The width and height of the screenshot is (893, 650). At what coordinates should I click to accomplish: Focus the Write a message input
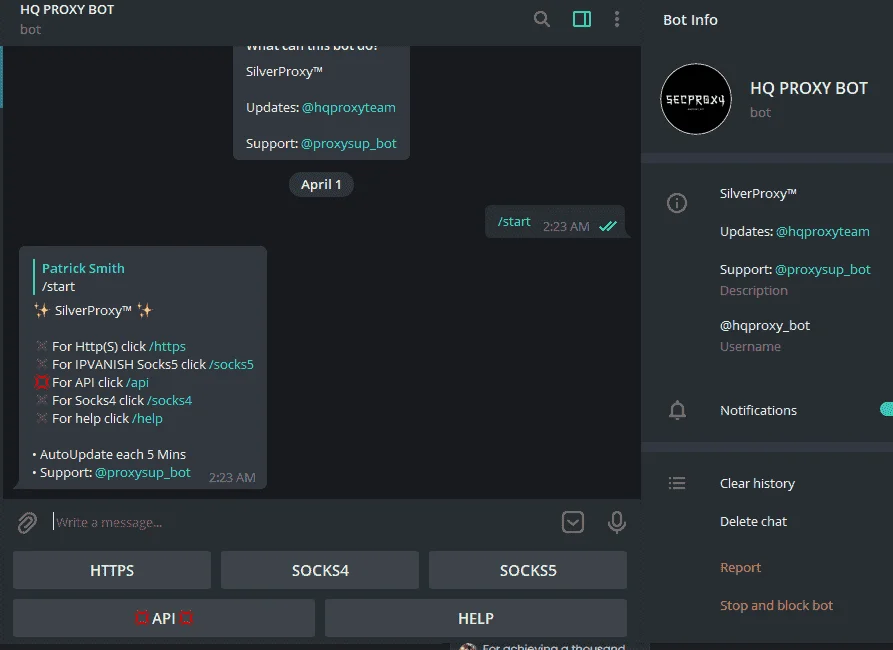[302, 522]
